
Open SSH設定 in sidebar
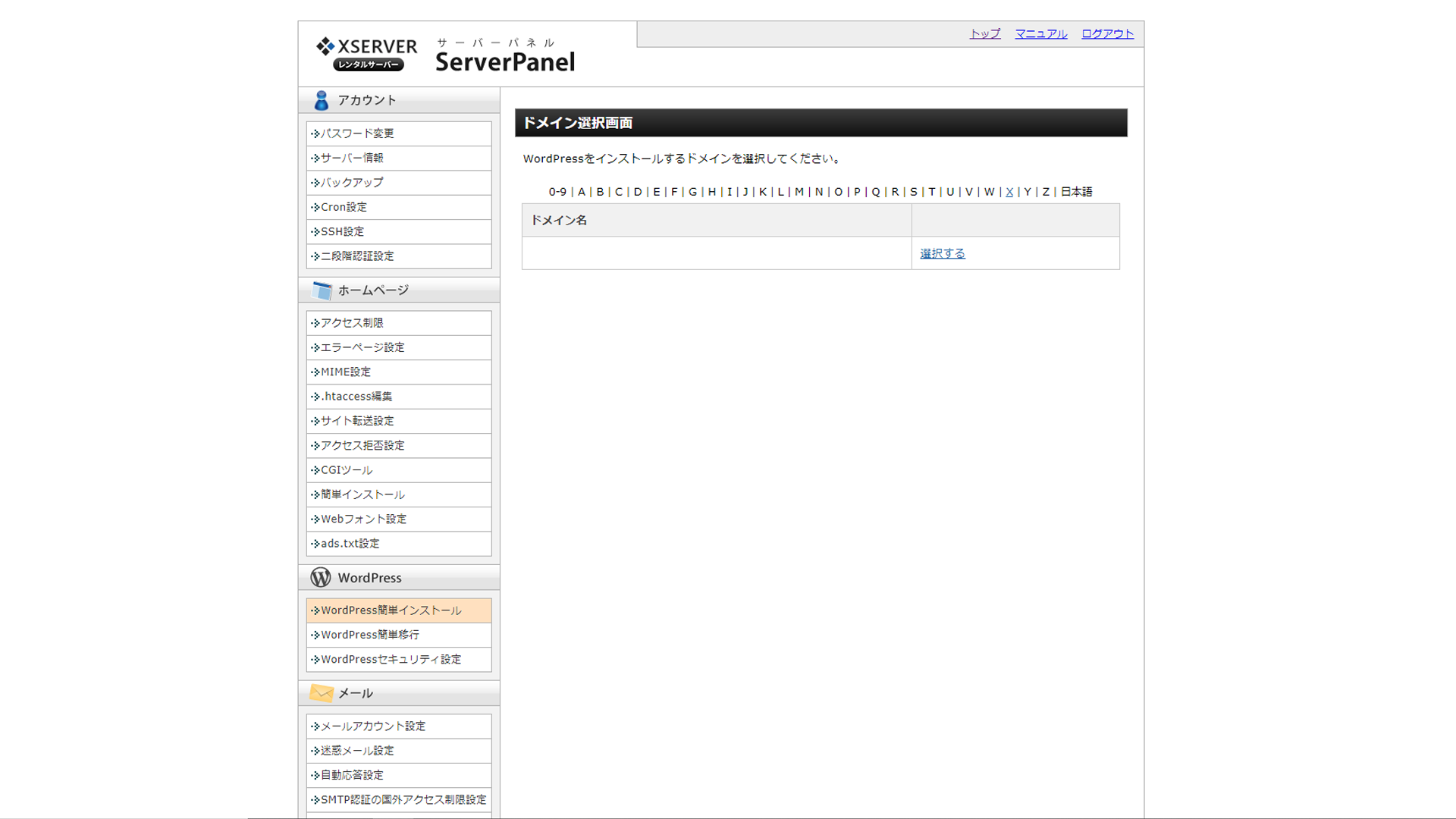342,231
